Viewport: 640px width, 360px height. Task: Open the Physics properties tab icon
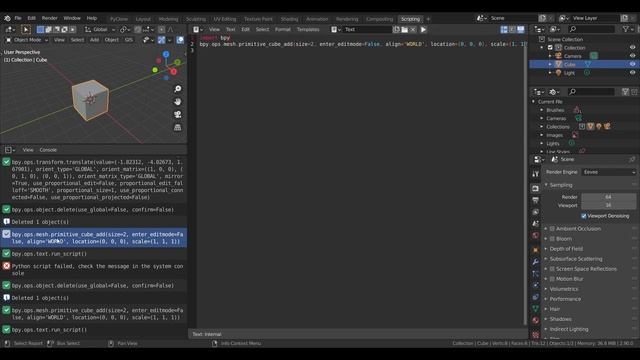[536, 285]
